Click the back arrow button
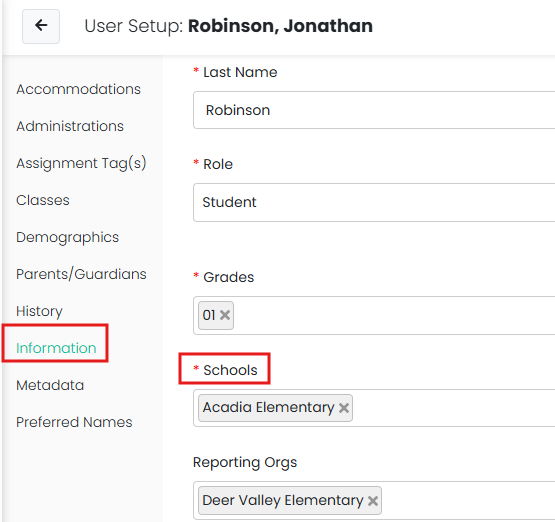This screenshot has height=522, width=555. (x=41, y=26)
